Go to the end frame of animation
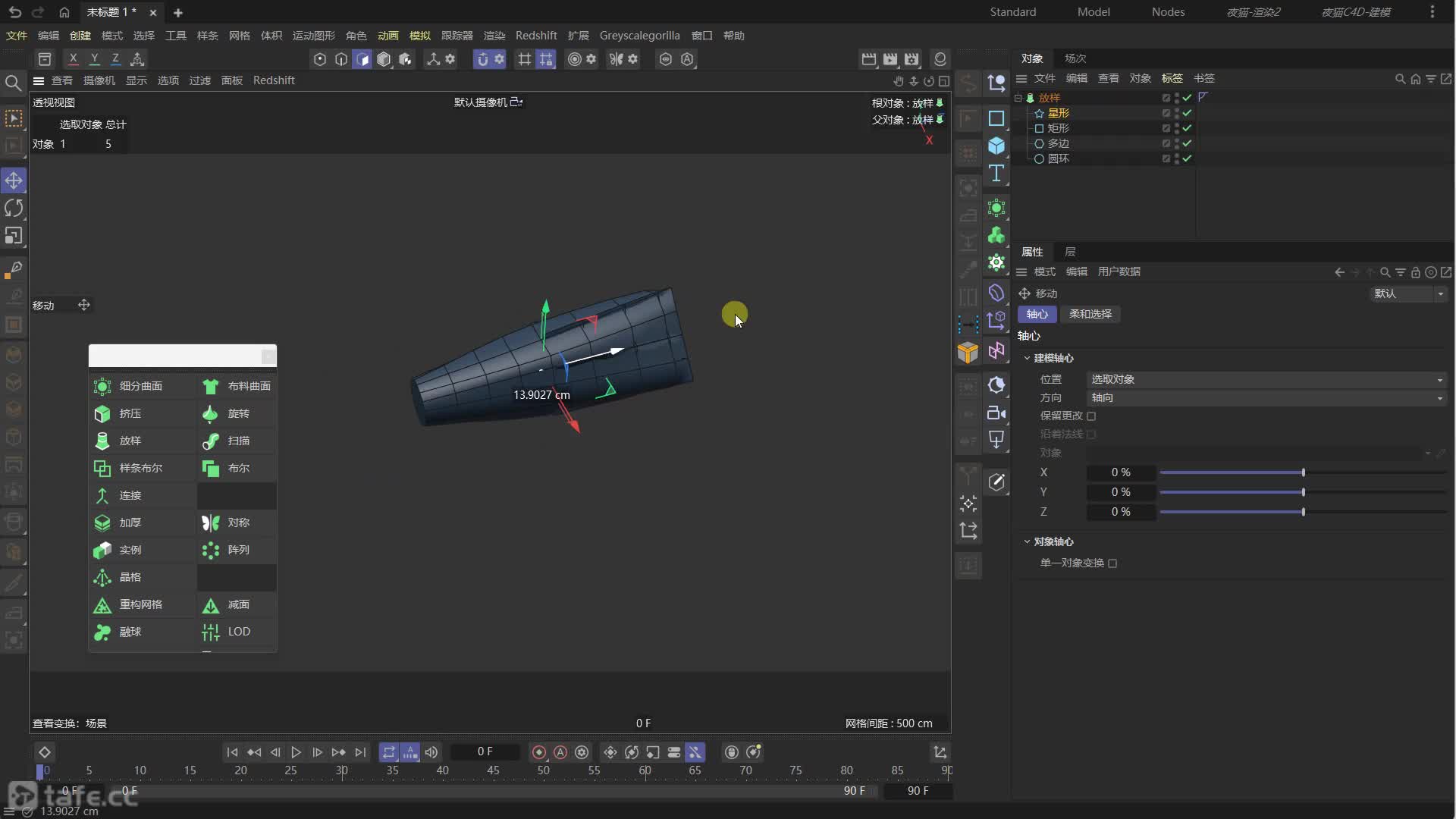The width and height of the screenshot is (1456, 819). [360, 752]
